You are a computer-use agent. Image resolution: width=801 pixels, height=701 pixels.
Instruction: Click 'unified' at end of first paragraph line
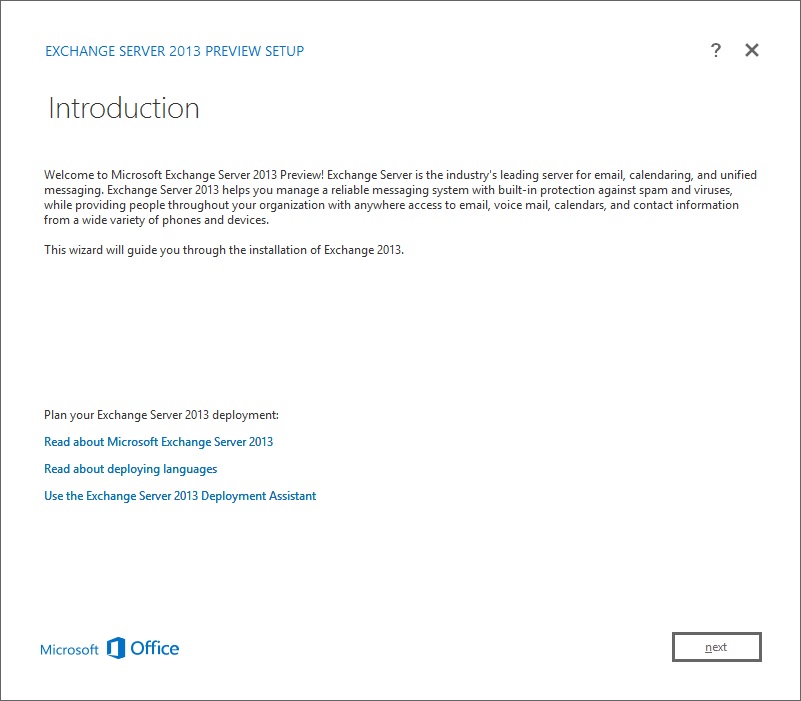tap(737, 175)
